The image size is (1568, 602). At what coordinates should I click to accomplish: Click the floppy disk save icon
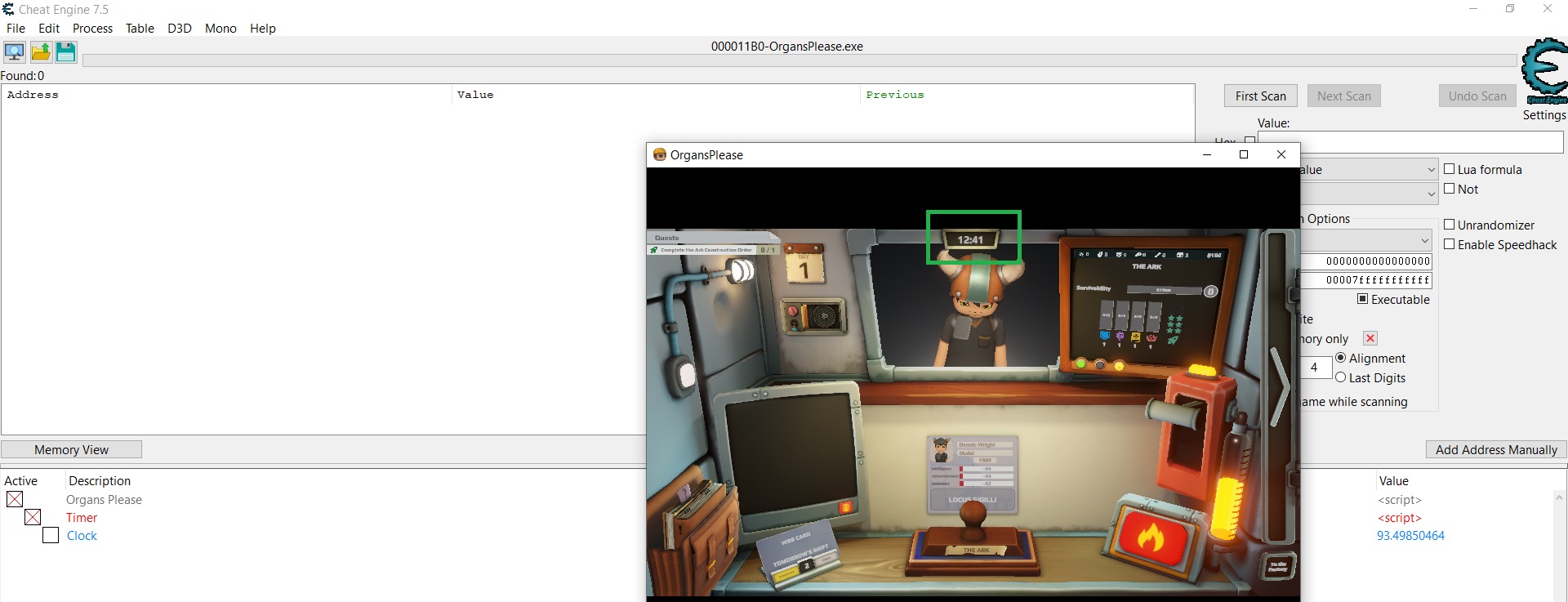66,53
